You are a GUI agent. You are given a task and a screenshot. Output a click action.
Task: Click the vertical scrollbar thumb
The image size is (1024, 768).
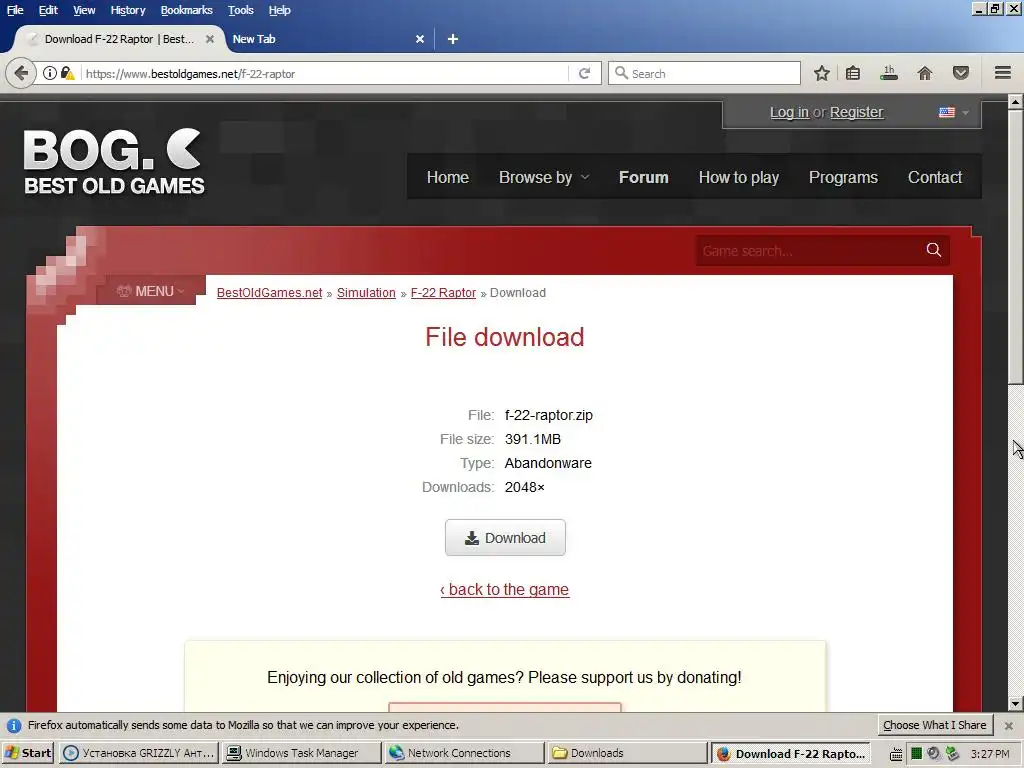[1016, 247]
